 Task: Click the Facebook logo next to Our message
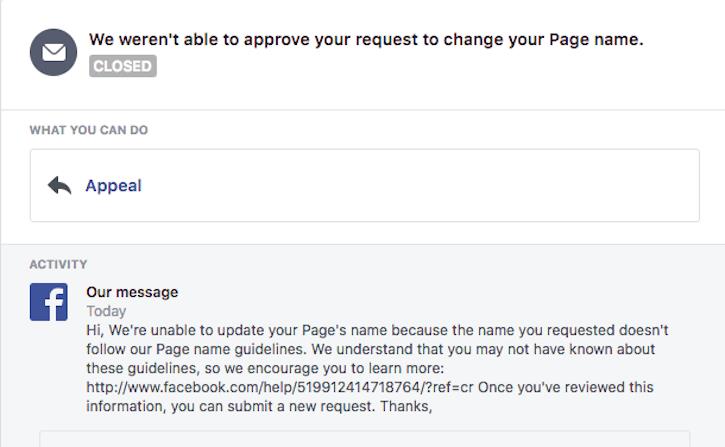(x=48, y=302)
